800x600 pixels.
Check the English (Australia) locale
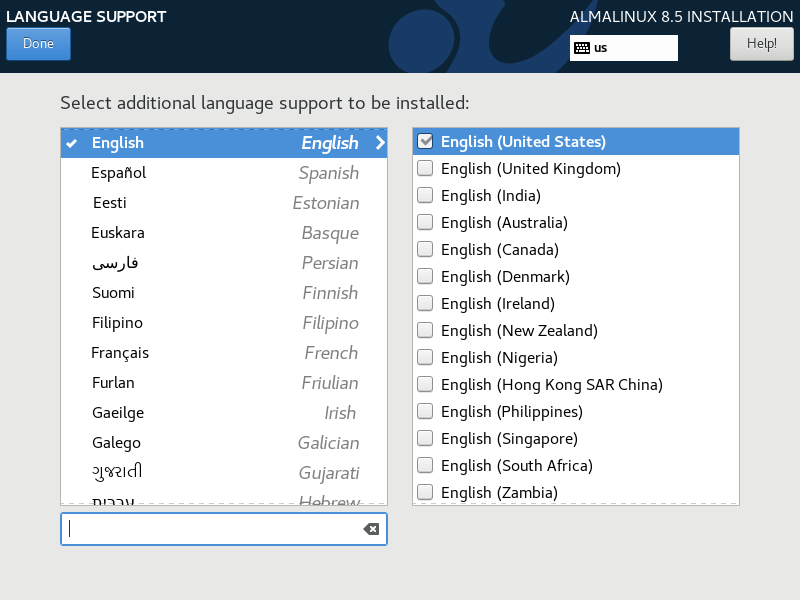[x=425, y=222]
